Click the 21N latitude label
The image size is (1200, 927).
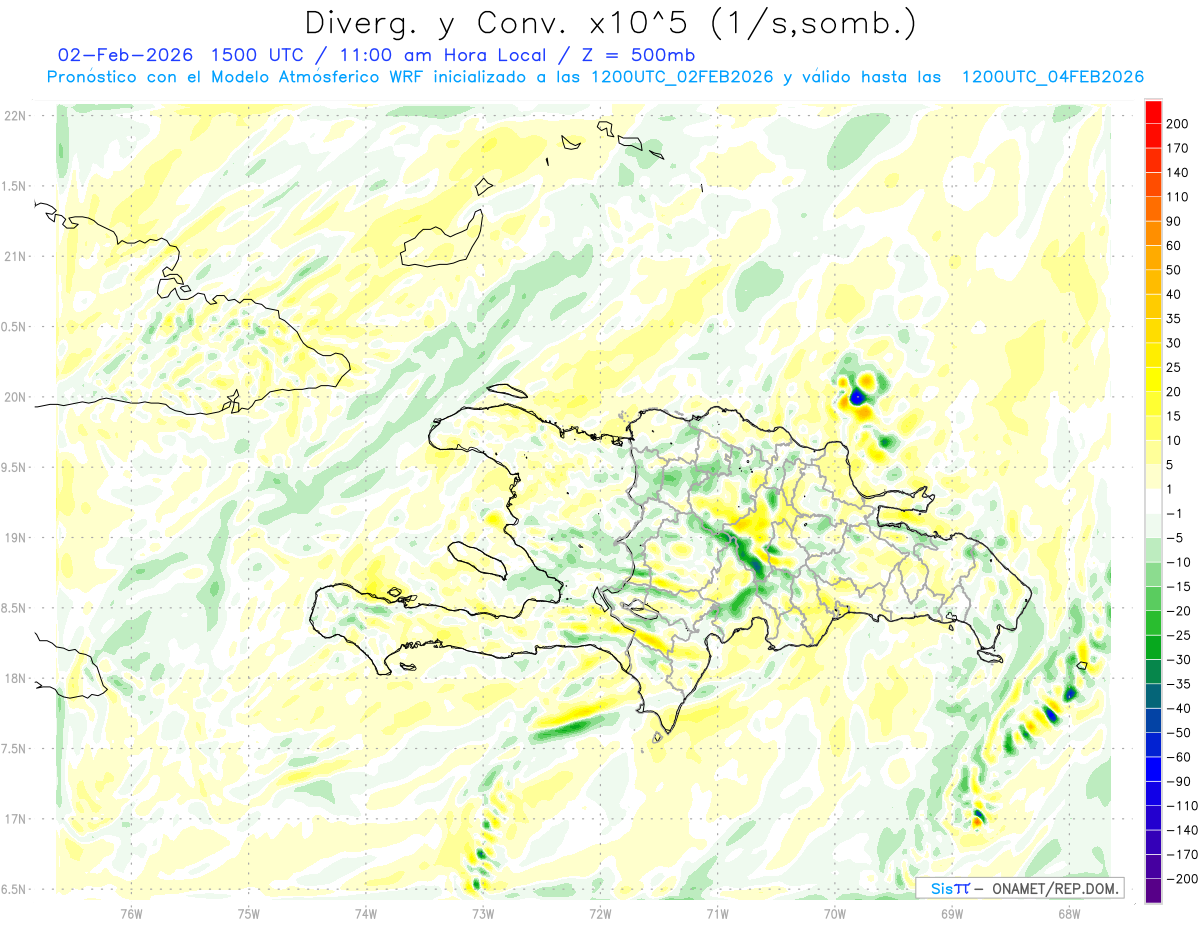coord(15,256)
